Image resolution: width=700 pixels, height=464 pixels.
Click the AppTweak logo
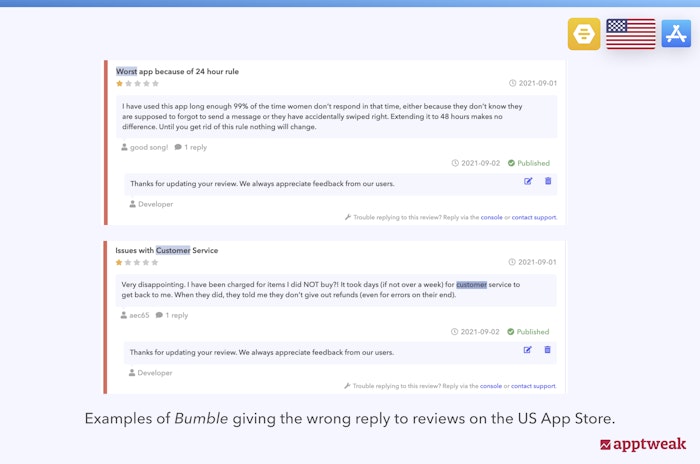643,445
